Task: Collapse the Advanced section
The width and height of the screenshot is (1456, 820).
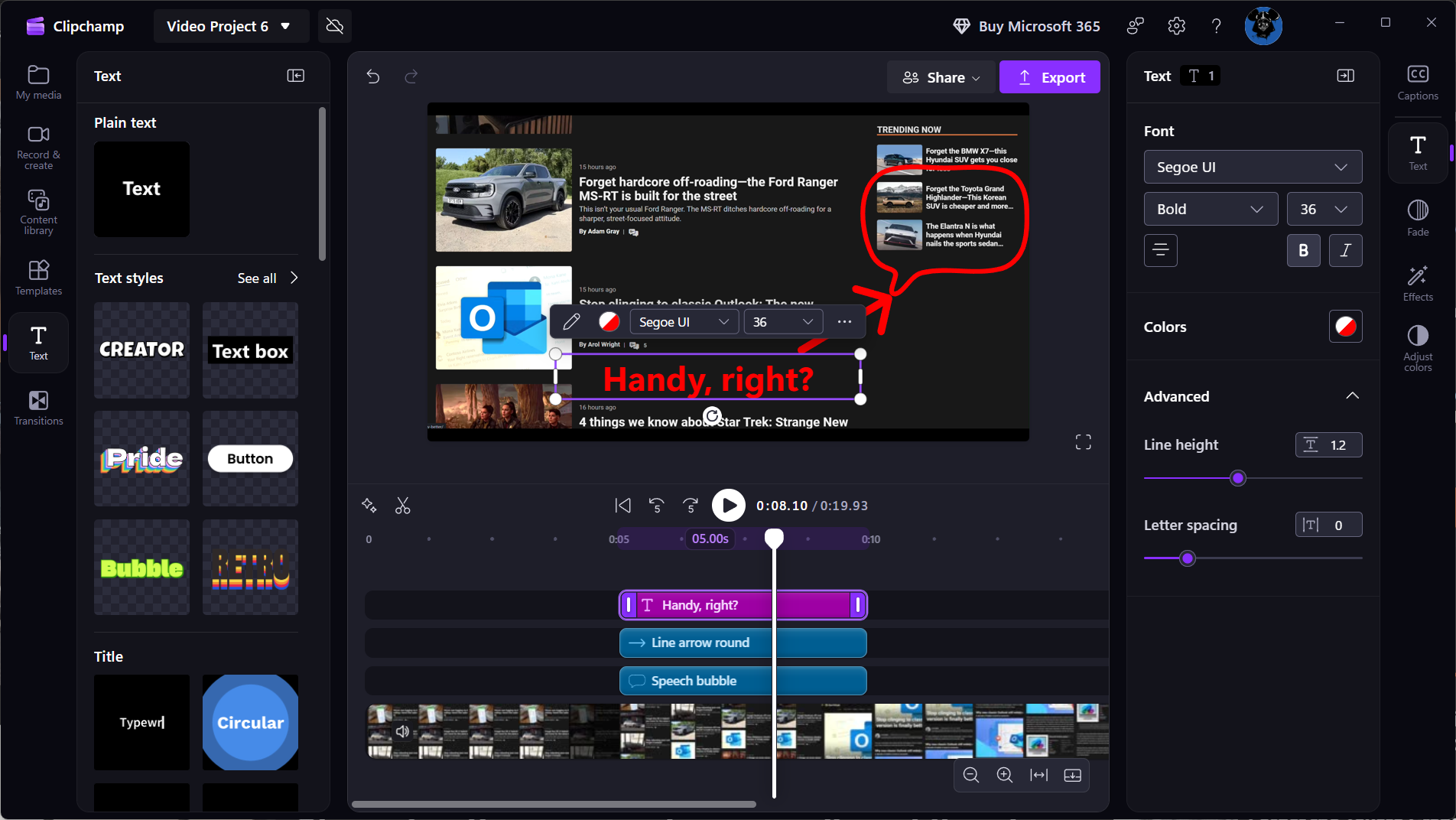Action: (x=1352, y=396)
